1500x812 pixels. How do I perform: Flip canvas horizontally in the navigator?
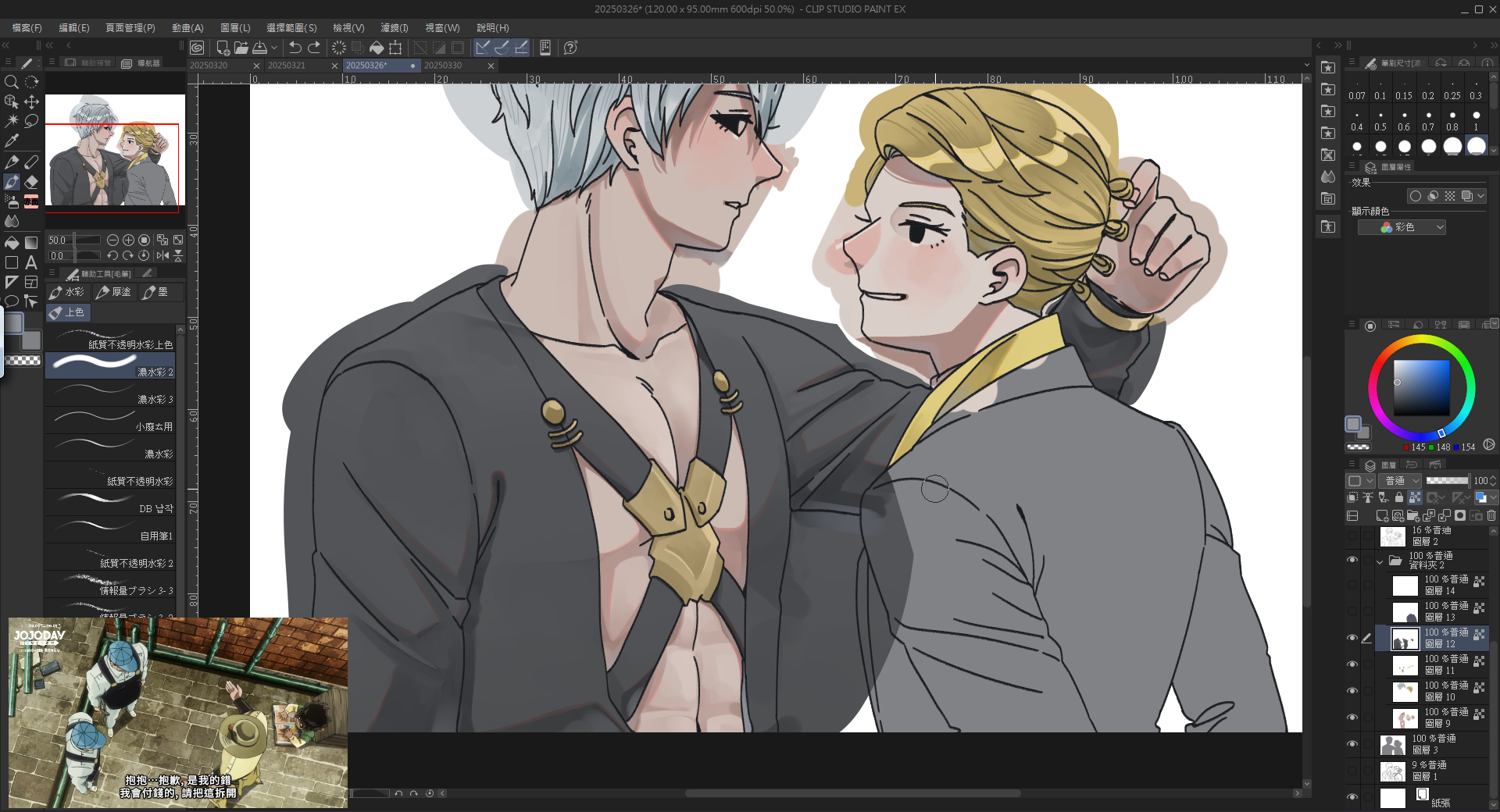click(162, 255)
